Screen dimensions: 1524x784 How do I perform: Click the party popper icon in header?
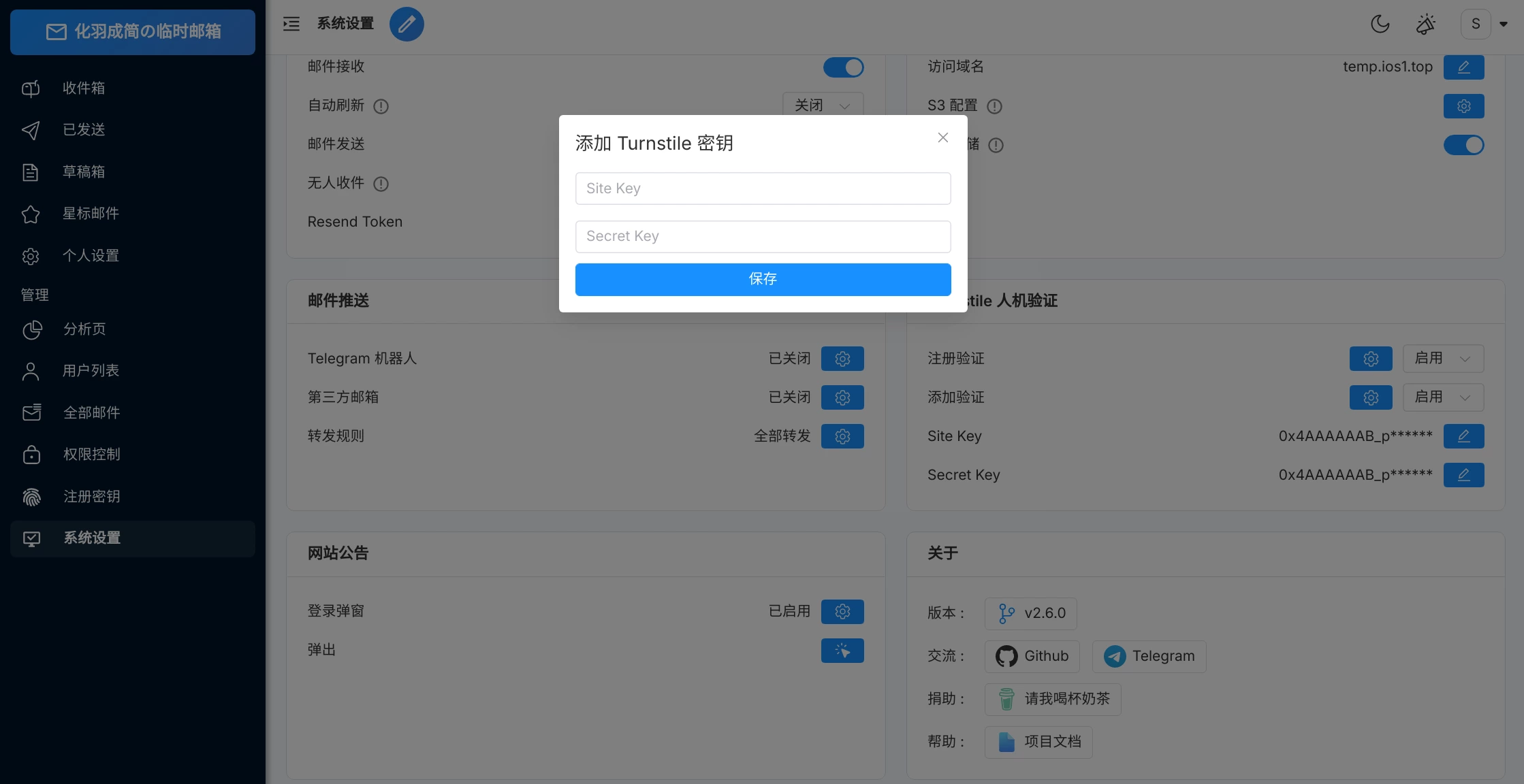coord(1425,24)
